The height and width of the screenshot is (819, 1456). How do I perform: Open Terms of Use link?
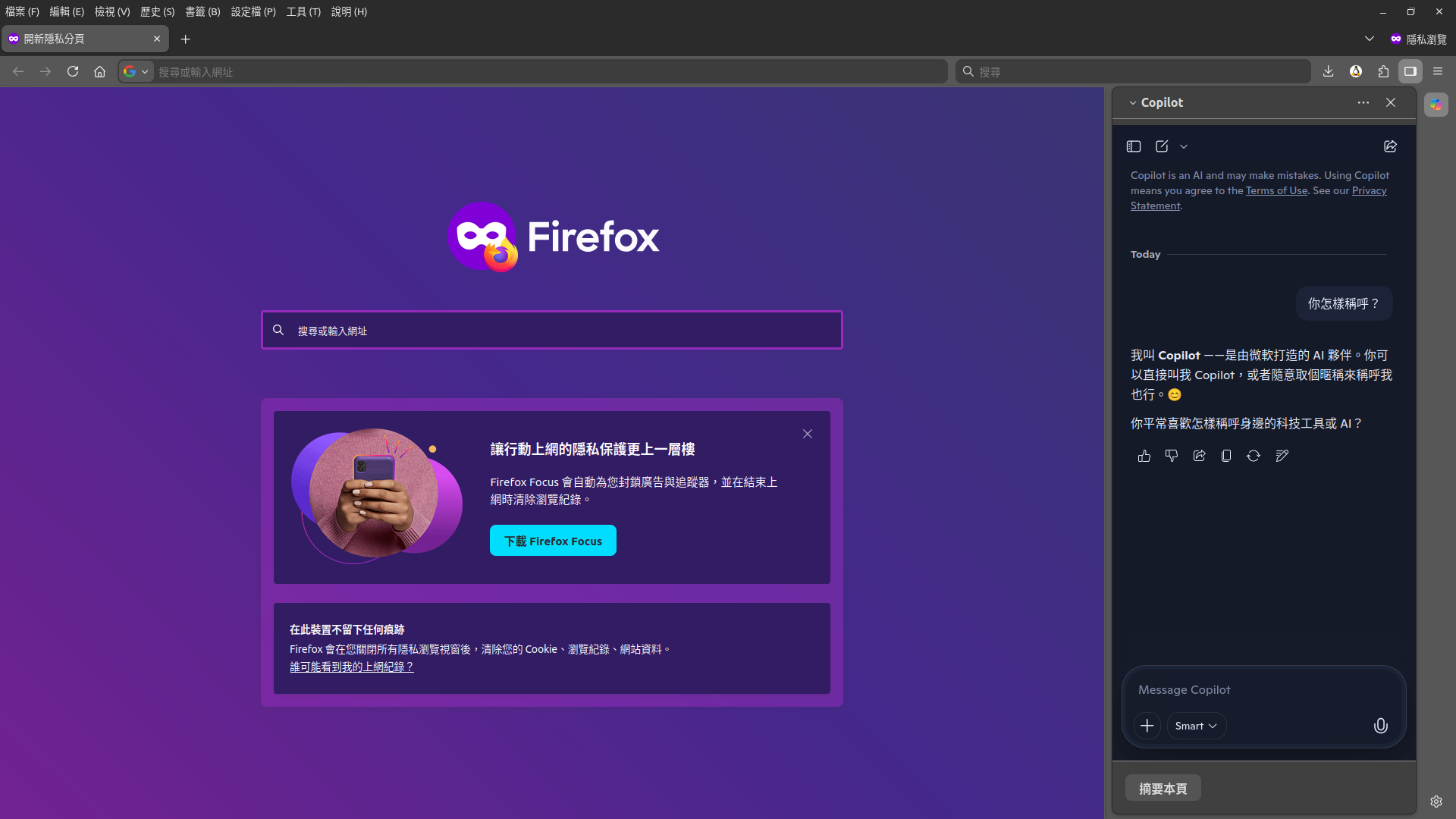tap(1276, 191)
